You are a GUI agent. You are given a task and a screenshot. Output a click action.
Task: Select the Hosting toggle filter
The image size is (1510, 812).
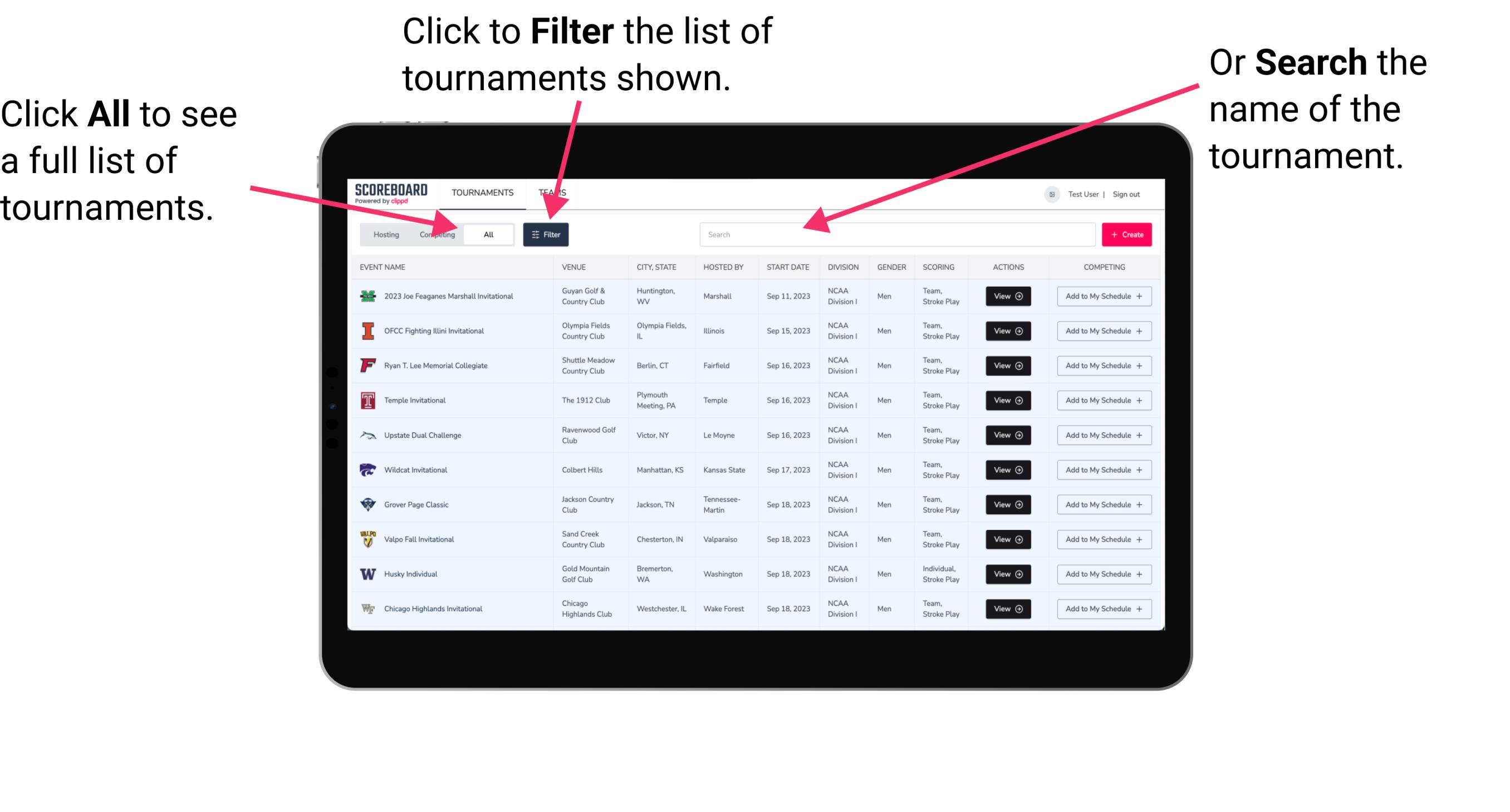(383, 234)
